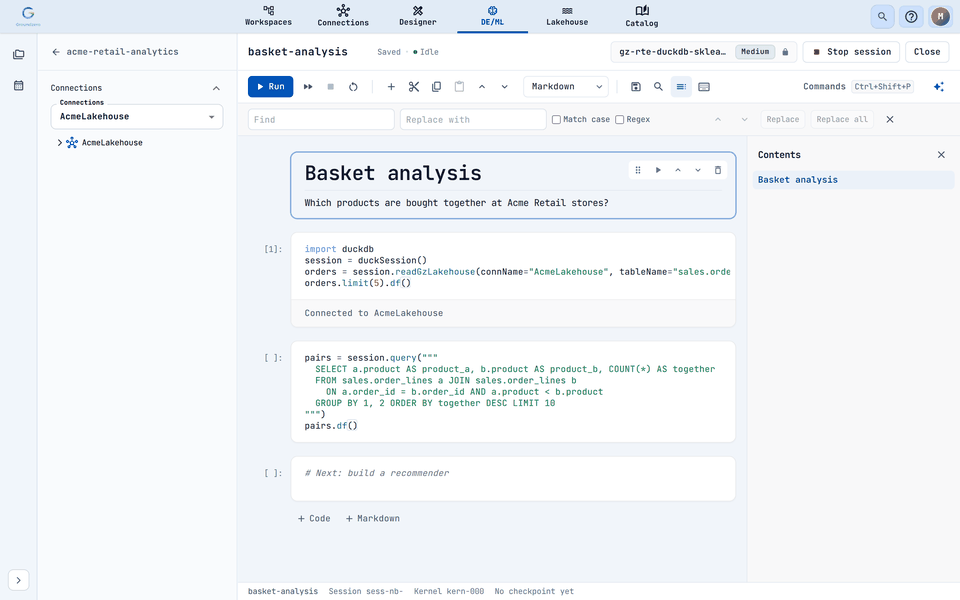Image resolution: width=960 pixels, height=600 pixels.
Task: Cut the selected cell with scissors icon
Action: coord(414,87)
